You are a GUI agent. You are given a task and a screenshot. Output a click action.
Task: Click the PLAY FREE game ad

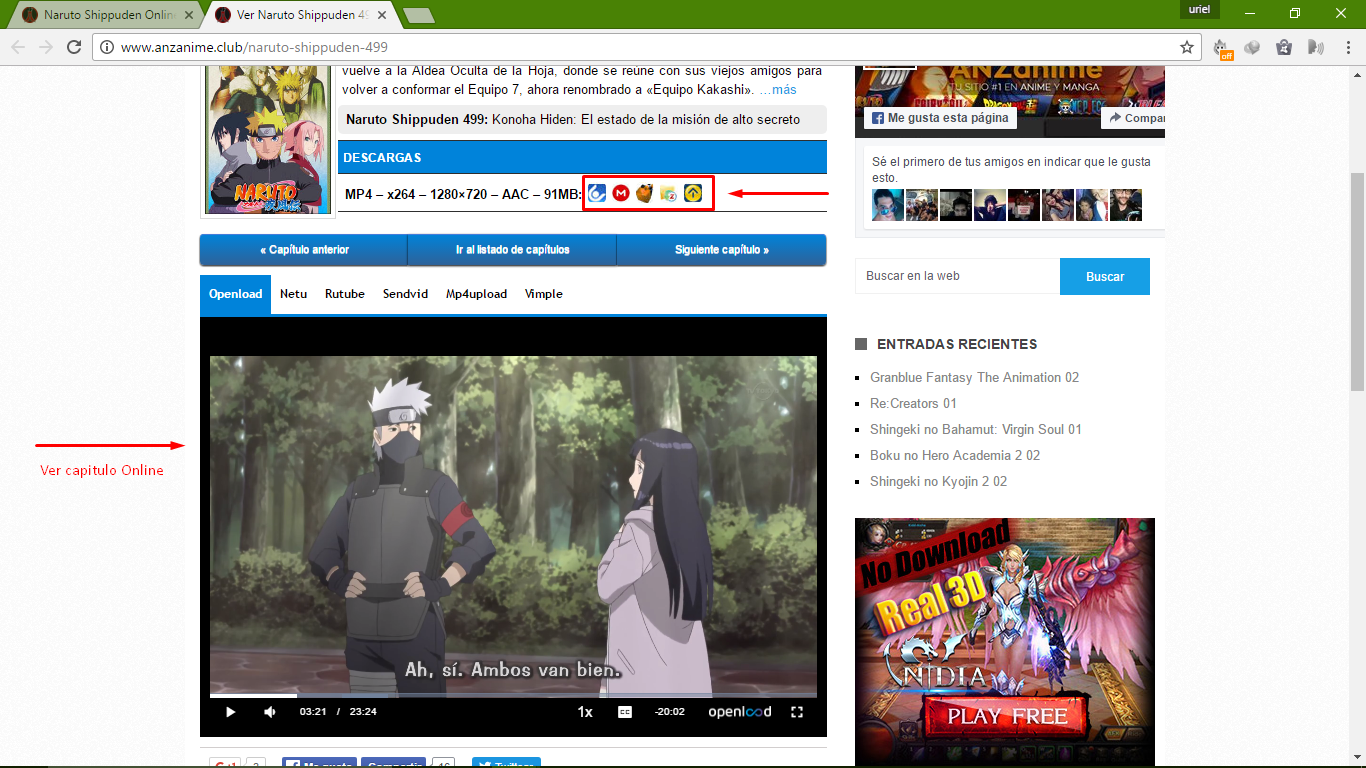click(1009, 715)
